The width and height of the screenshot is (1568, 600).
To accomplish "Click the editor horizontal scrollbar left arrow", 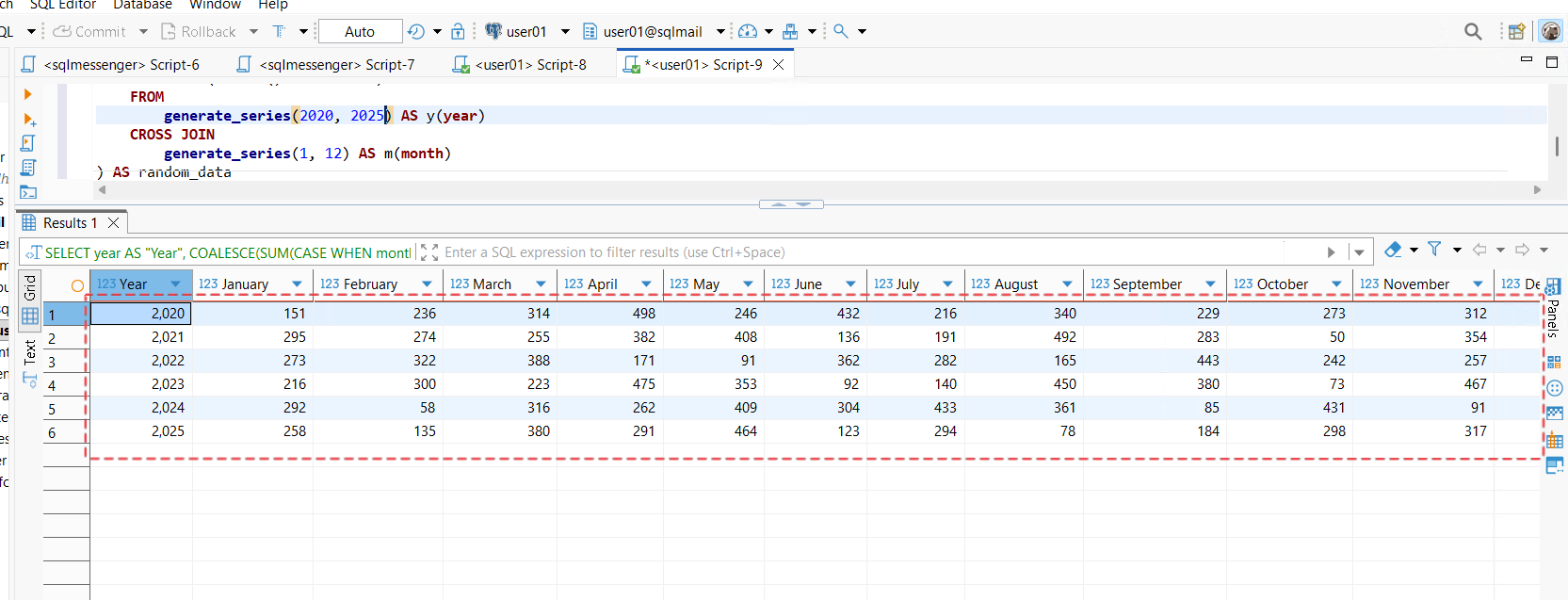I will click(x=103, y=189).
